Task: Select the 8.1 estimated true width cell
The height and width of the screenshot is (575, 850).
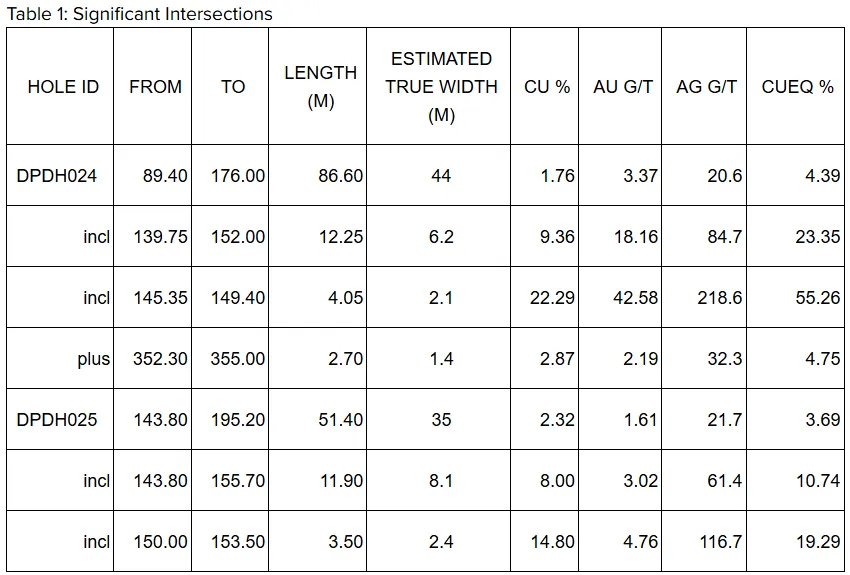Action: [441, 481]
